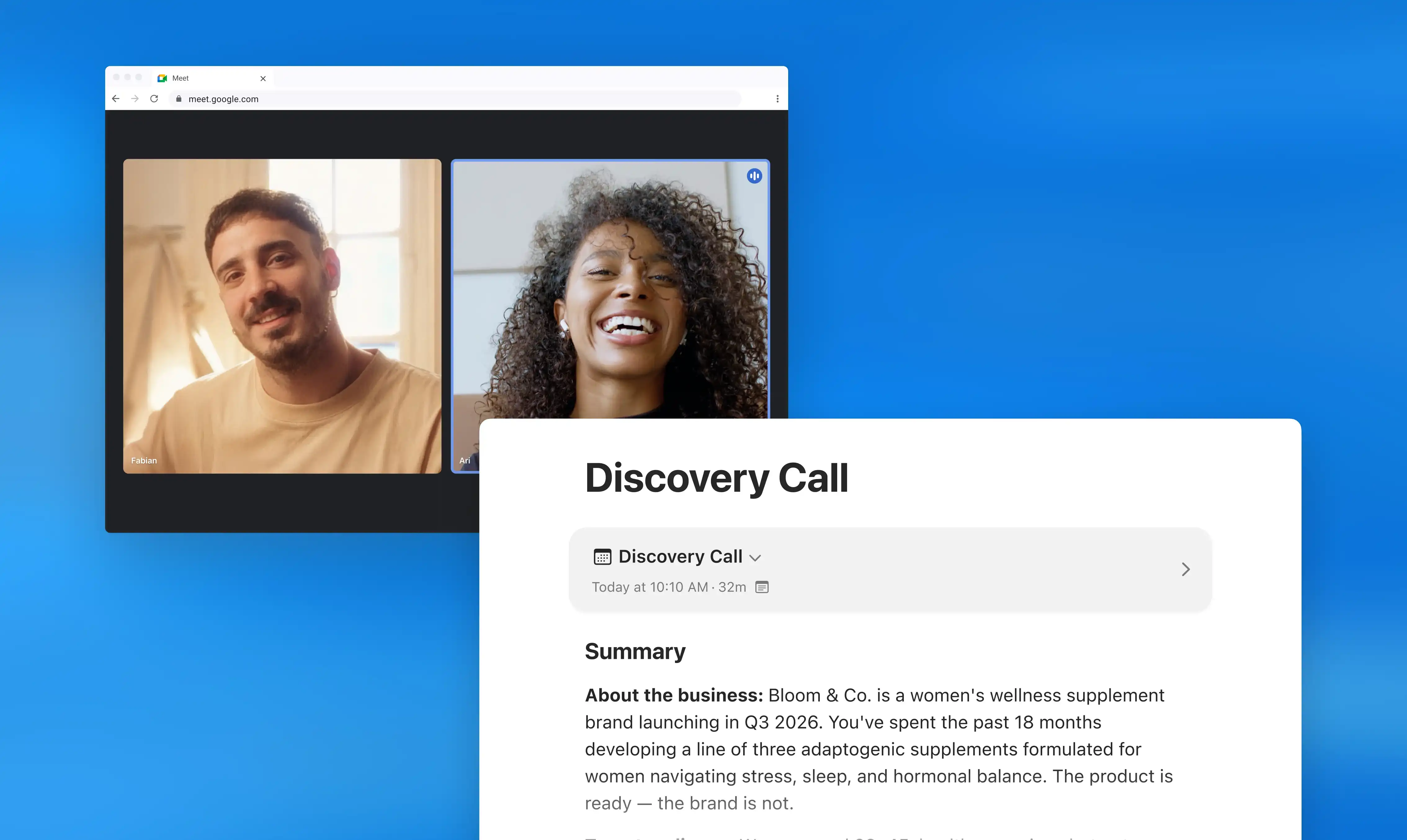The width and height of the screenshot is (1407, 840).
Task: Open the browser three-dot menu
Action: [x=777, y=99]
